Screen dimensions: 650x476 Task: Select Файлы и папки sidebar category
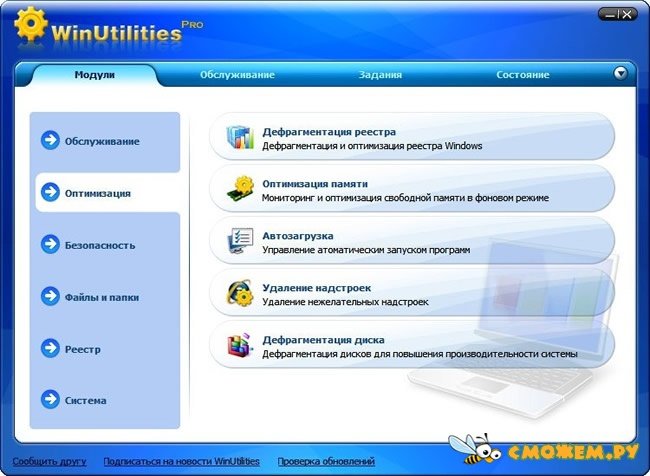pyautogui.click(x=102, y=297)
